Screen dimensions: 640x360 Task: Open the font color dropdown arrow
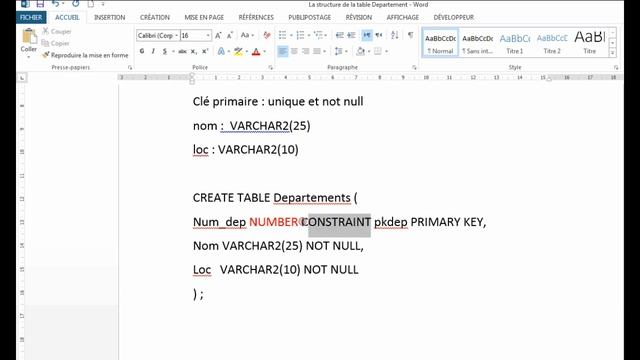[x=264, y=51]
